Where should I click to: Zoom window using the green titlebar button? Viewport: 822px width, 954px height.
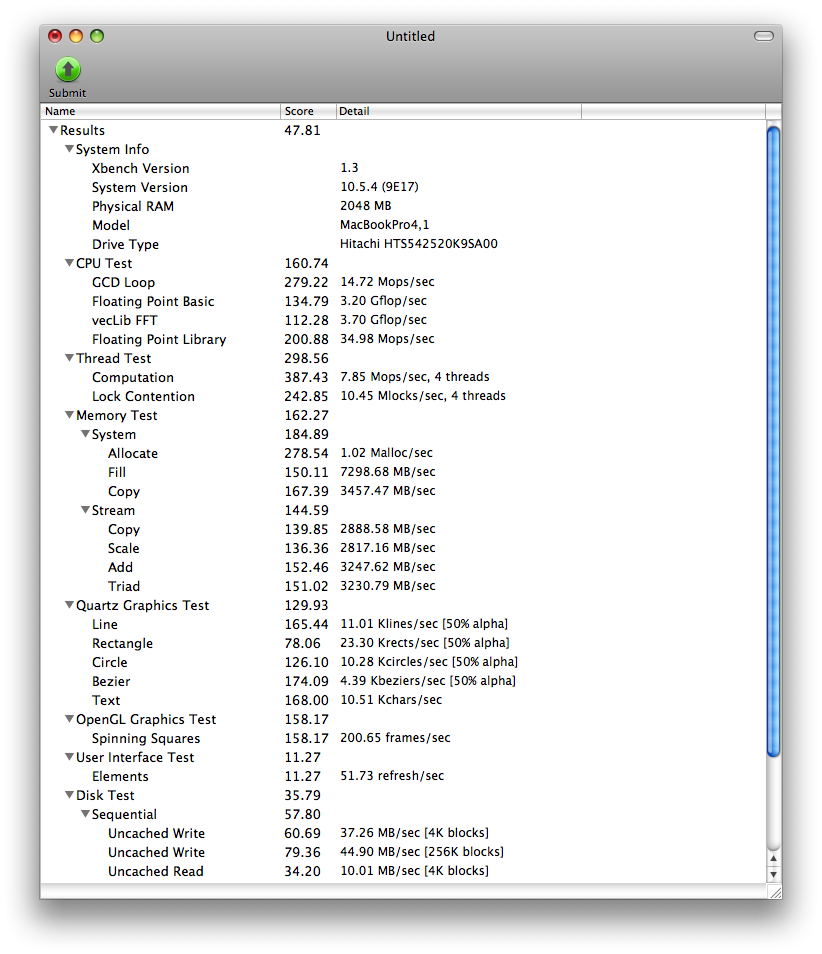(97, 36)
